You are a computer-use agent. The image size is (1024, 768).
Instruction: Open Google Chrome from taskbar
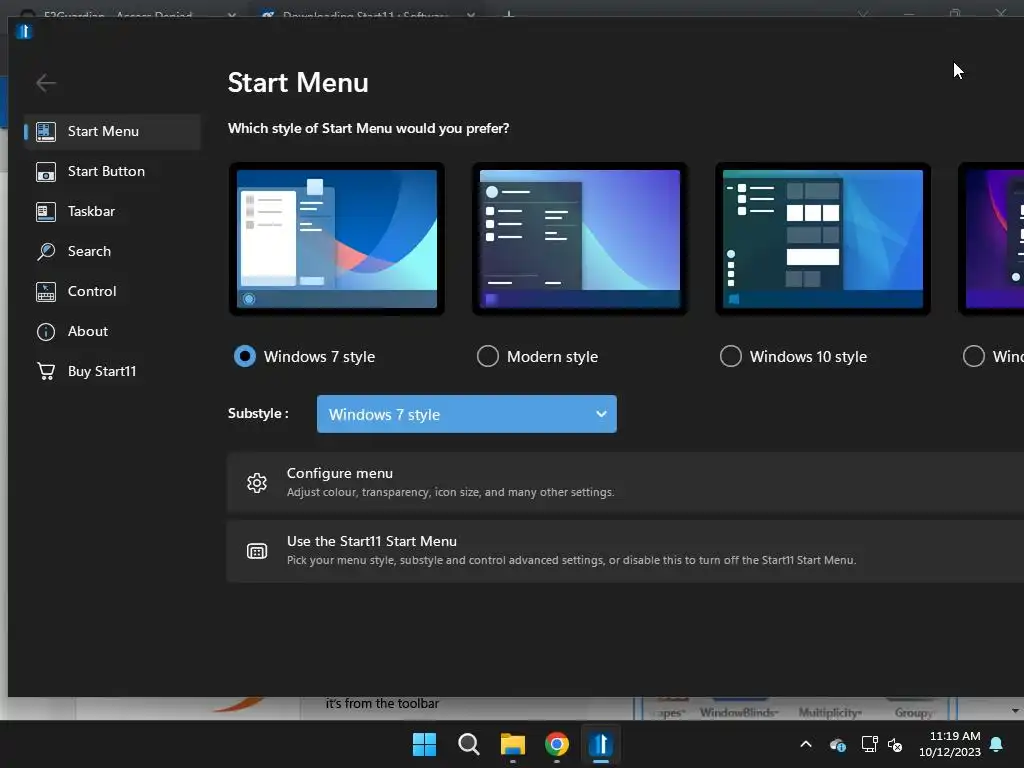[x=557, y=744]
